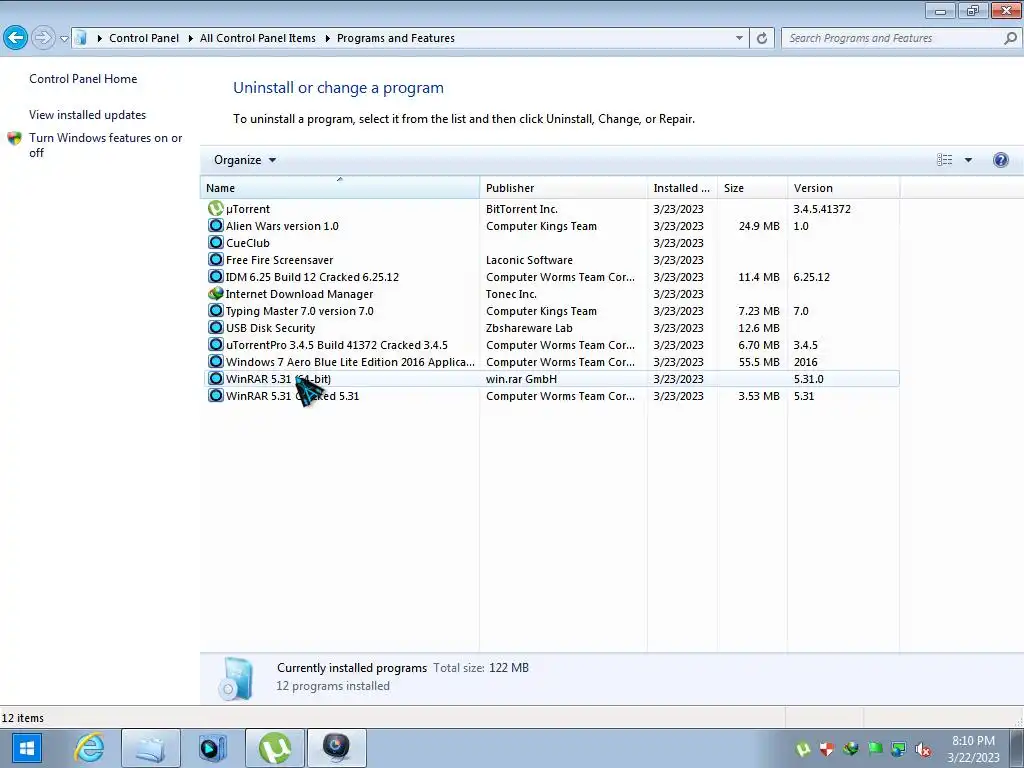Open the file explorer taskbar icon
Viewport: 1024px width, 768px height.
[151, 748]
